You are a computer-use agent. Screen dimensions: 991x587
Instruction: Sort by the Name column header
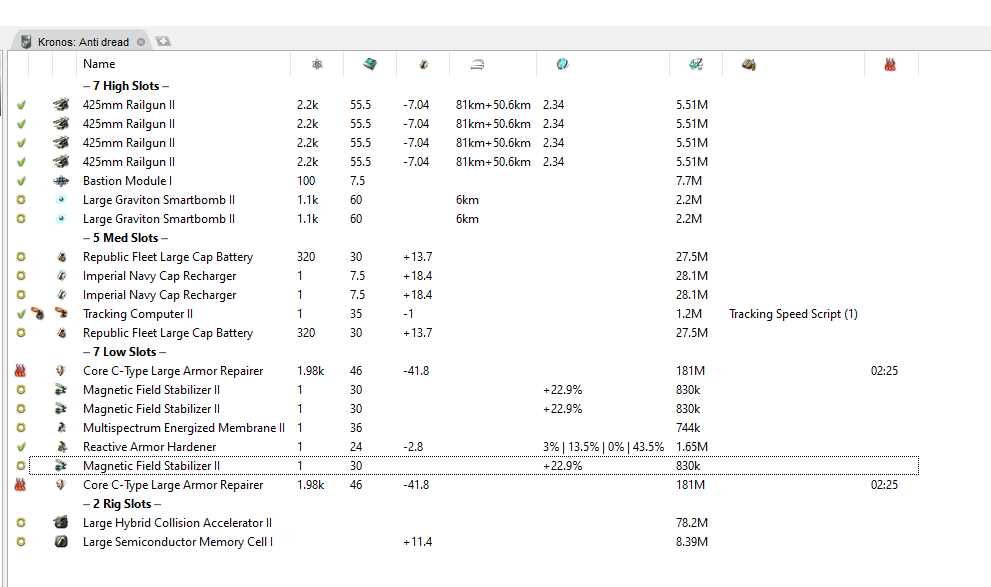point(99,64)
